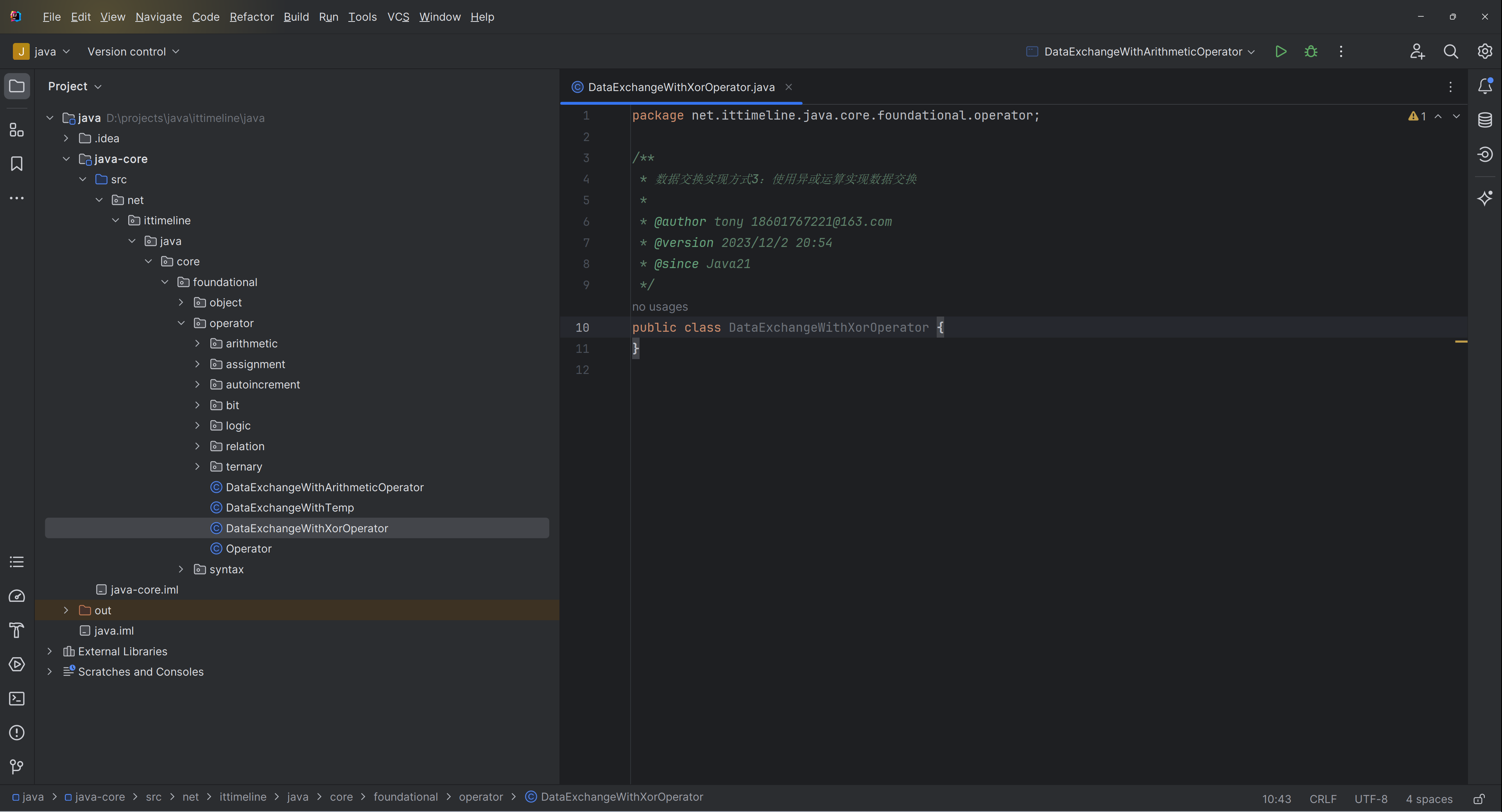Open the Navigate menu
Viewport: 1502px width, 812px height.
[159, 17]
